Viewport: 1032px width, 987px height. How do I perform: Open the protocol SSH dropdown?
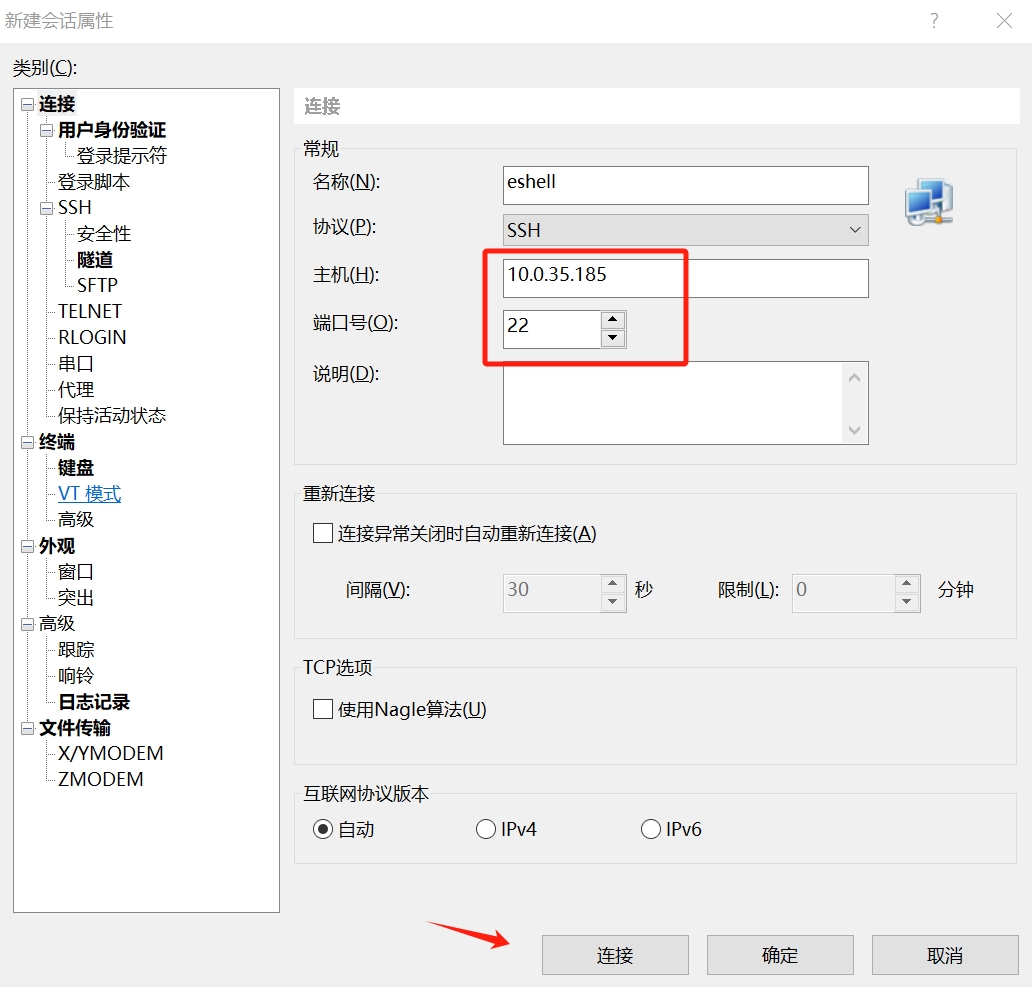click(x=685, y=230)
